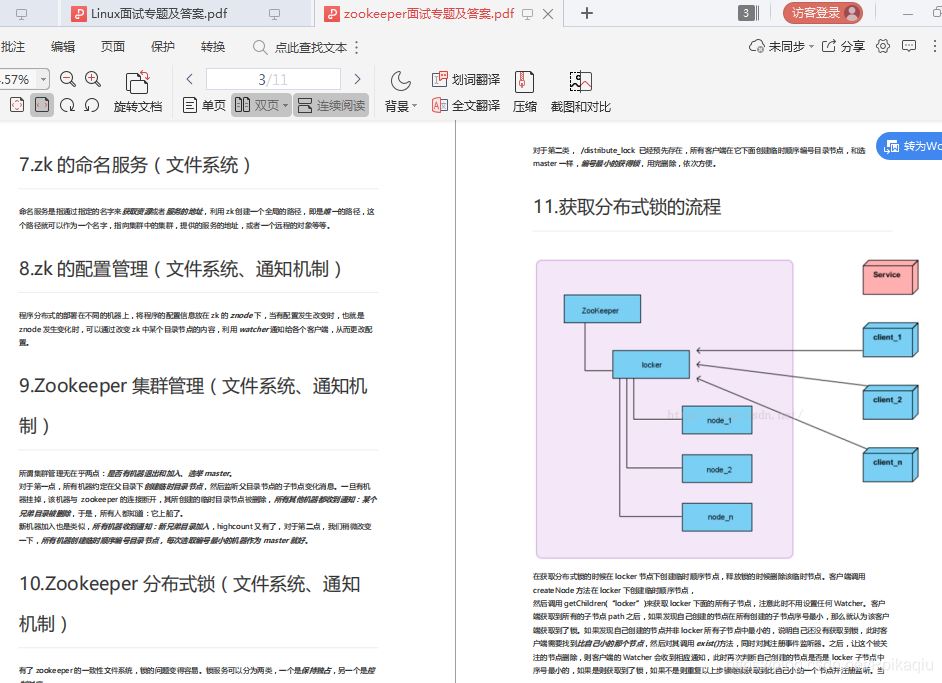Click the 访客登录 login button
This screenshot has width=942, height=683.
pos(822,13)
